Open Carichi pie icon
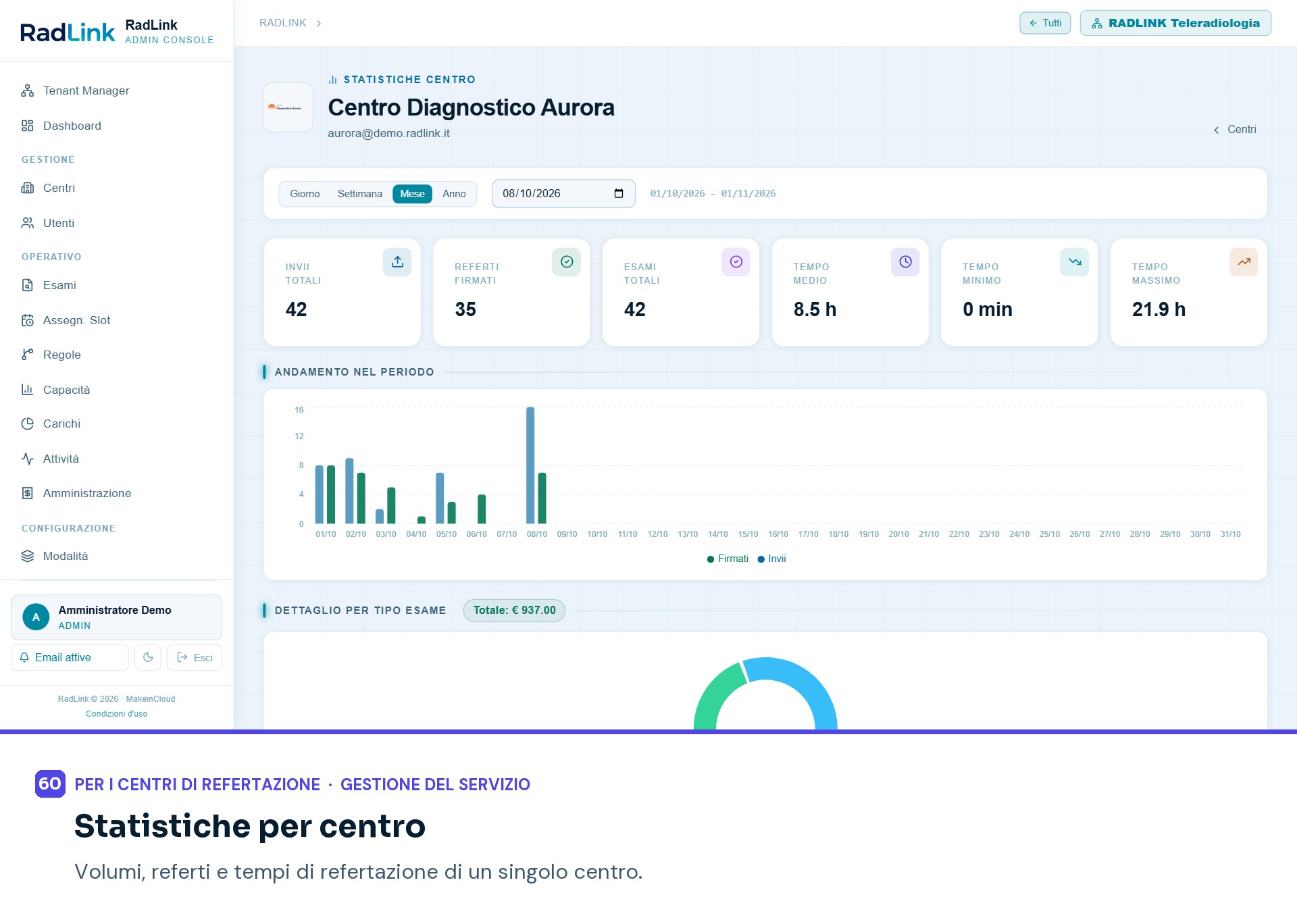Image resolution: width=1297 pixels, height=924 pixels. click(x=27, y=423)
